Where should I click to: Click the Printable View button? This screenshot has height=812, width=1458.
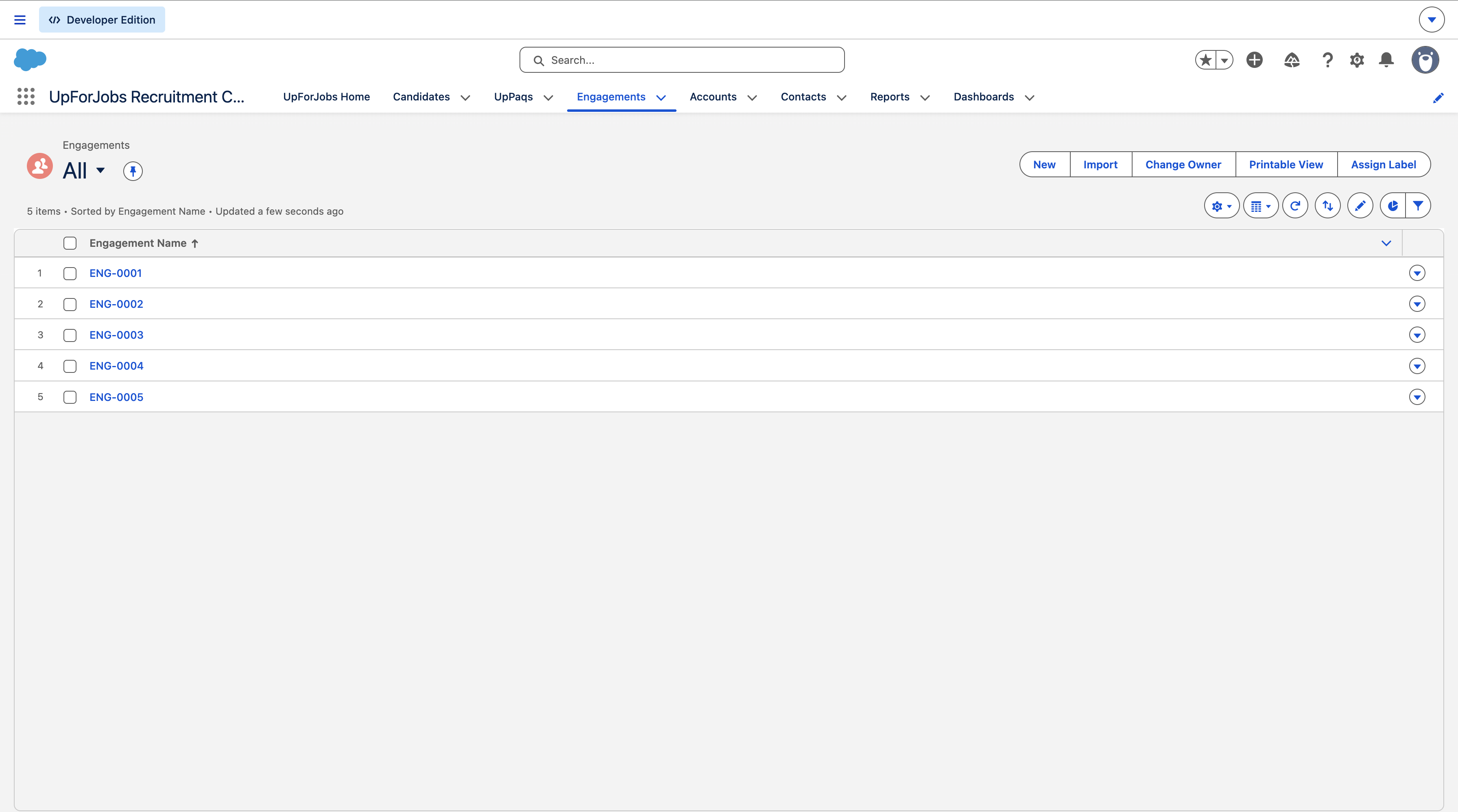pyautogui.click(x=1286, y=165)
